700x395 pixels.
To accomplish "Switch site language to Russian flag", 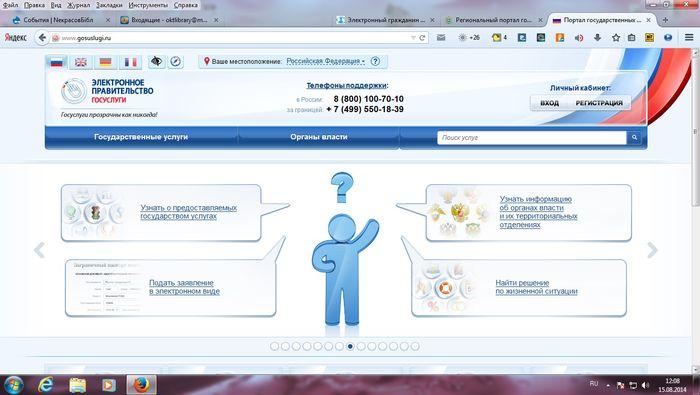I will click(57, 62).
